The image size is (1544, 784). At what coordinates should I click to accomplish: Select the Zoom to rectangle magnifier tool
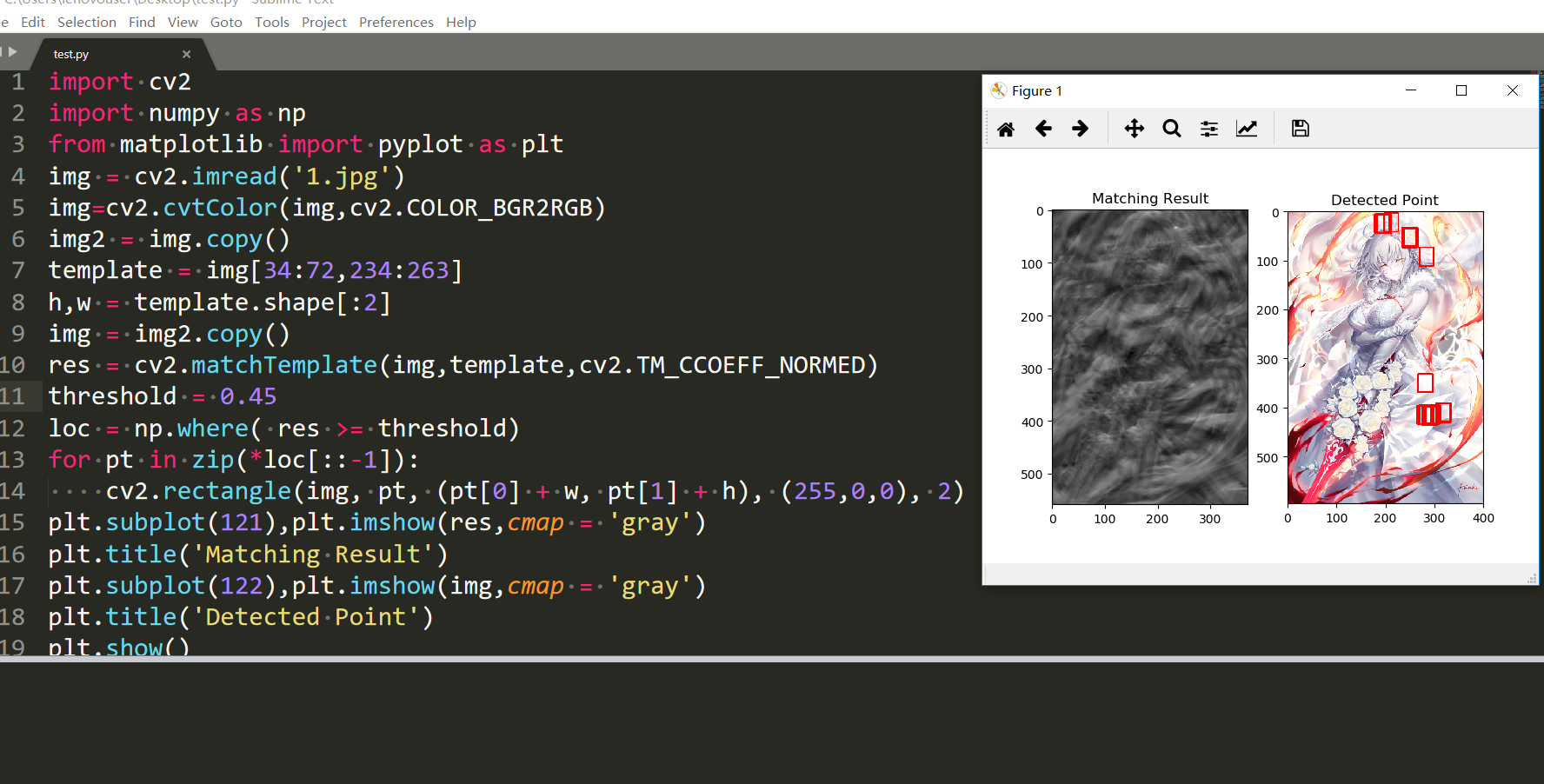tap(1172, 129)
